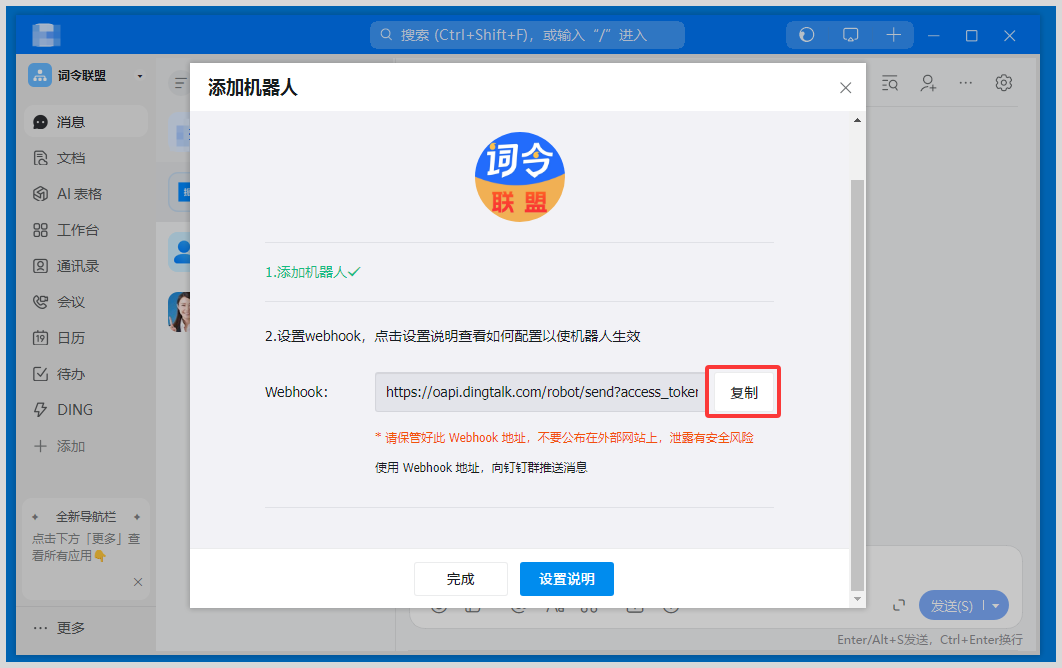Image resolution: width=1062 pixels, height=668 pixels.
Task: Open the 发送 button dropdown arrow
Action: (996, 606)
